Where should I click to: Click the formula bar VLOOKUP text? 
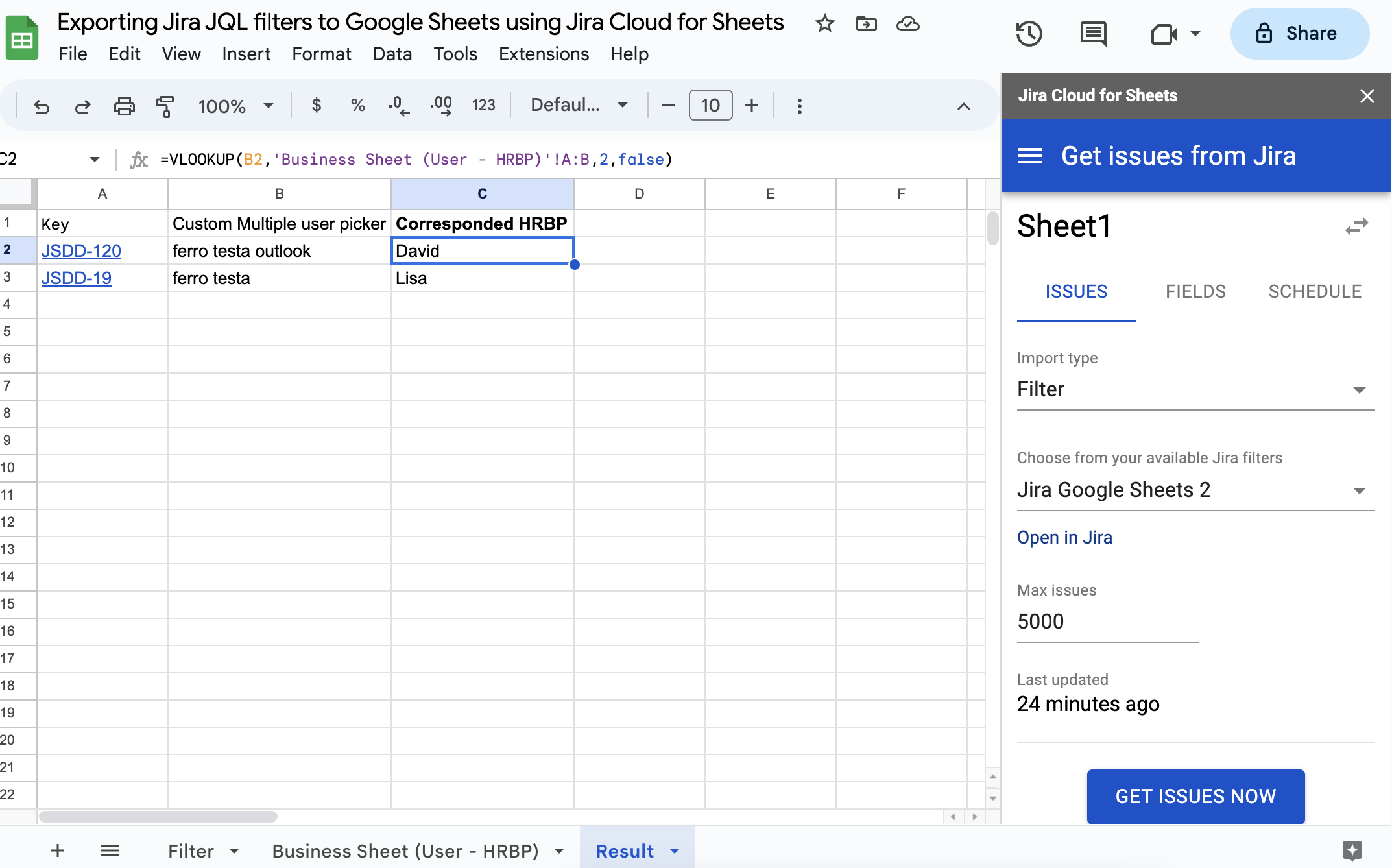[416, 160]
